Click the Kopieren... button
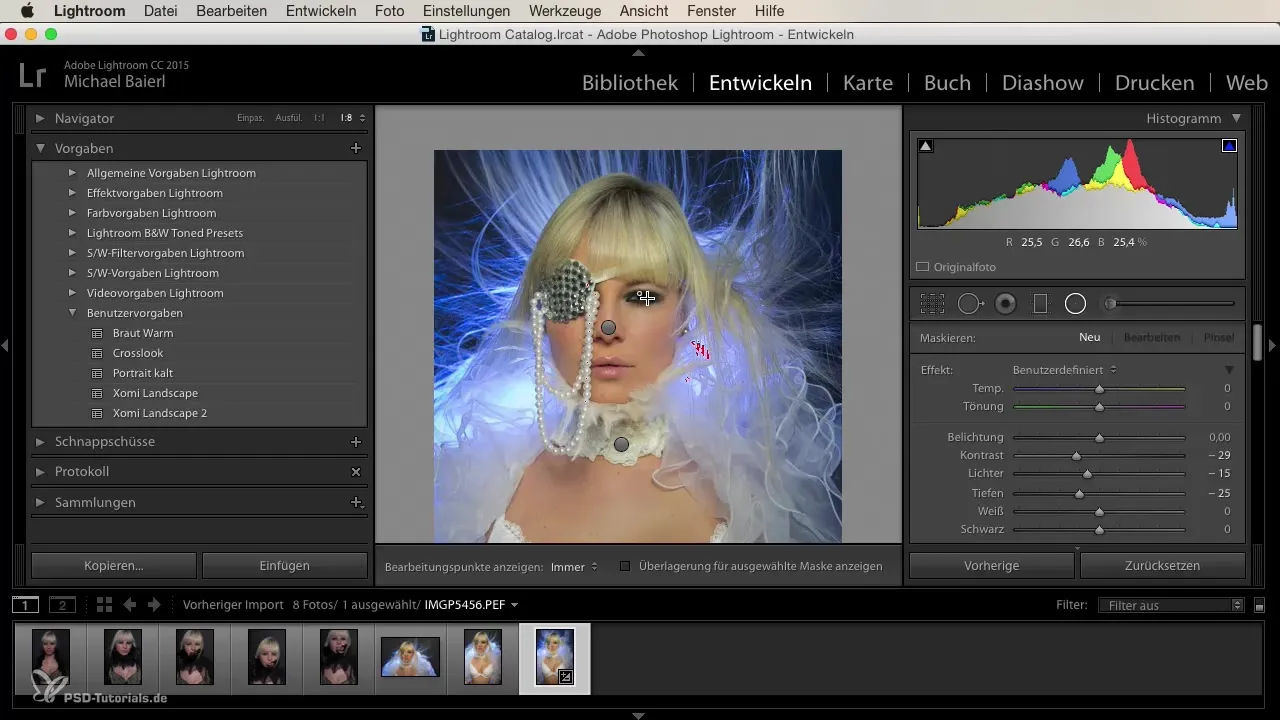 click(114, 565)
